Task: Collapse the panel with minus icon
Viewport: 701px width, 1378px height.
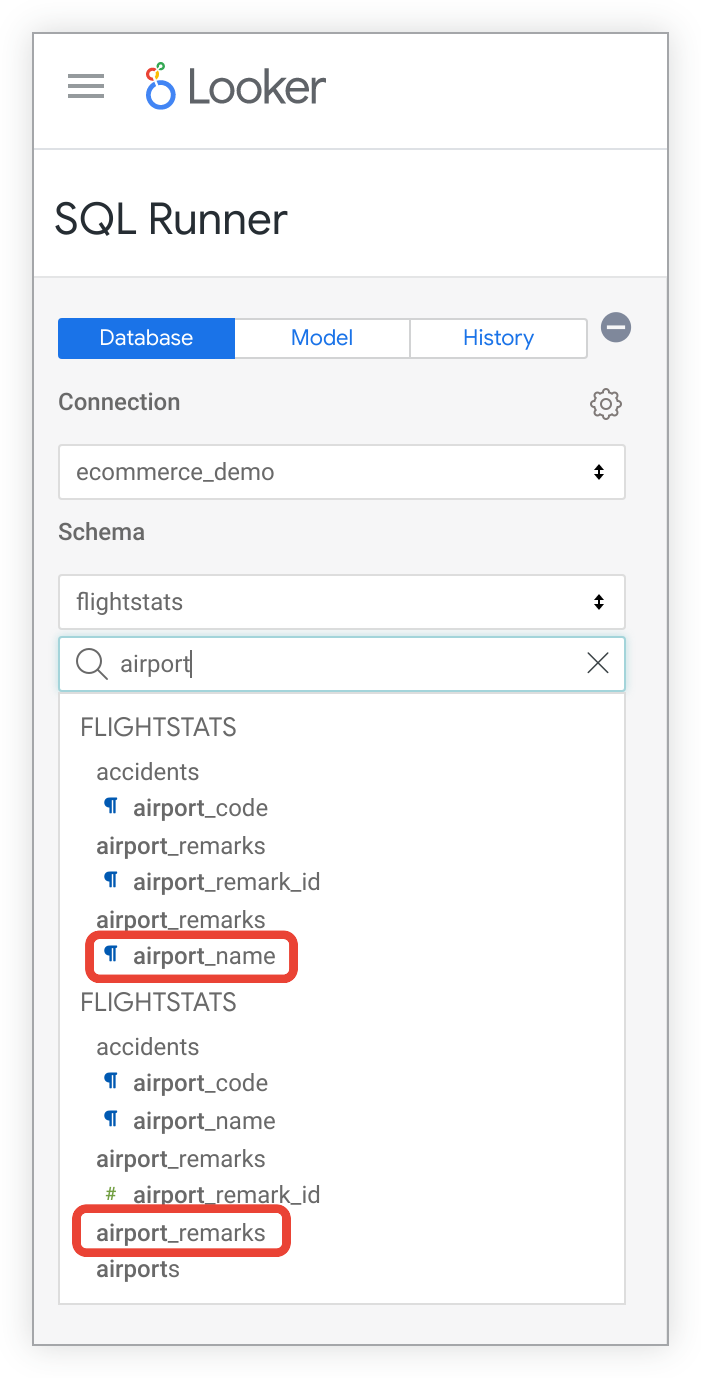Action: (616, 327)
